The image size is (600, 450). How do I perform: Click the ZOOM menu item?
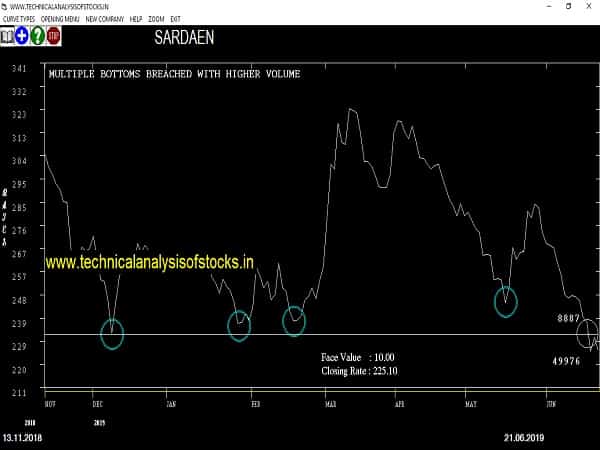(x=158, y=19)
